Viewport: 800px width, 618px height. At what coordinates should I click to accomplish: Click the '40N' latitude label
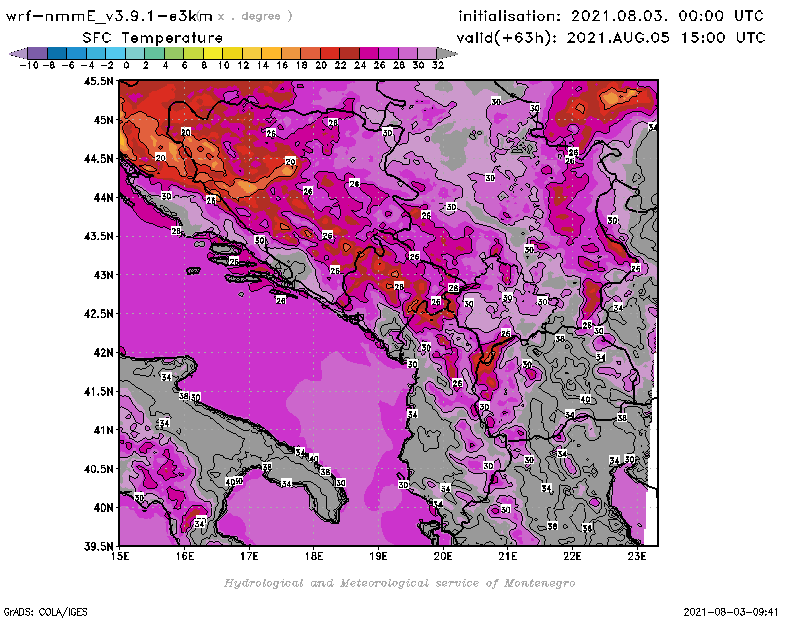tap(103, 508)
